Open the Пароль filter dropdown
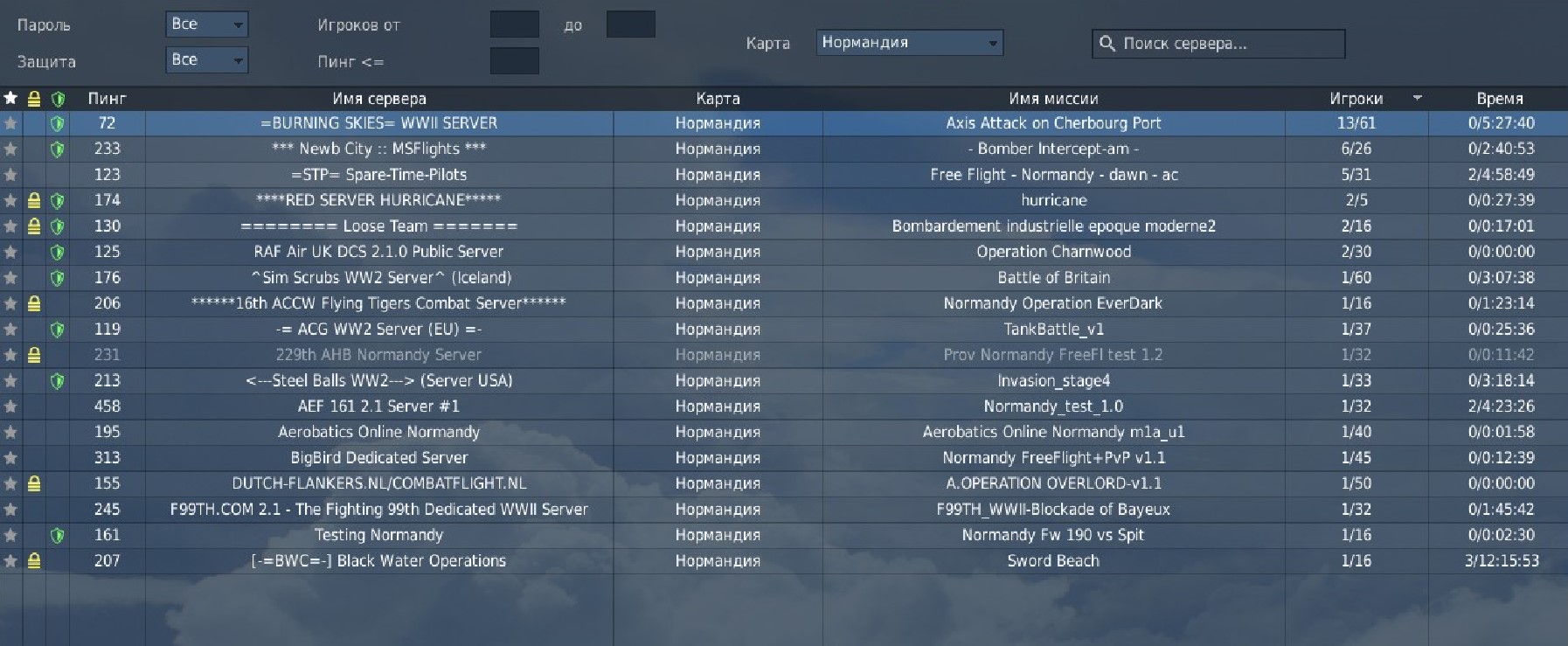 coord(207,24)
